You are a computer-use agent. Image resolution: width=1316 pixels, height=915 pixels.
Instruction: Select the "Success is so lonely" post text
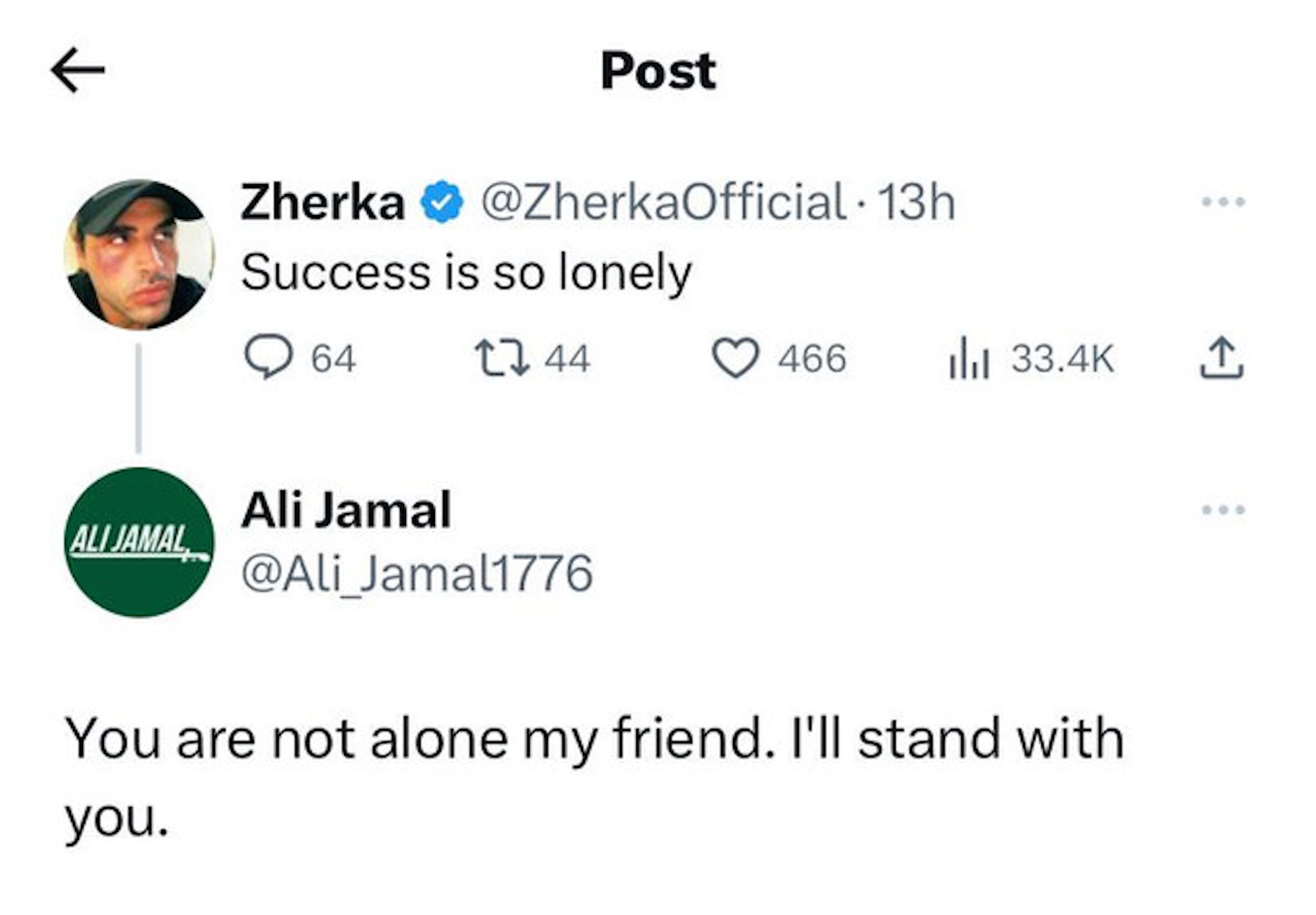[x=467, y=272]
